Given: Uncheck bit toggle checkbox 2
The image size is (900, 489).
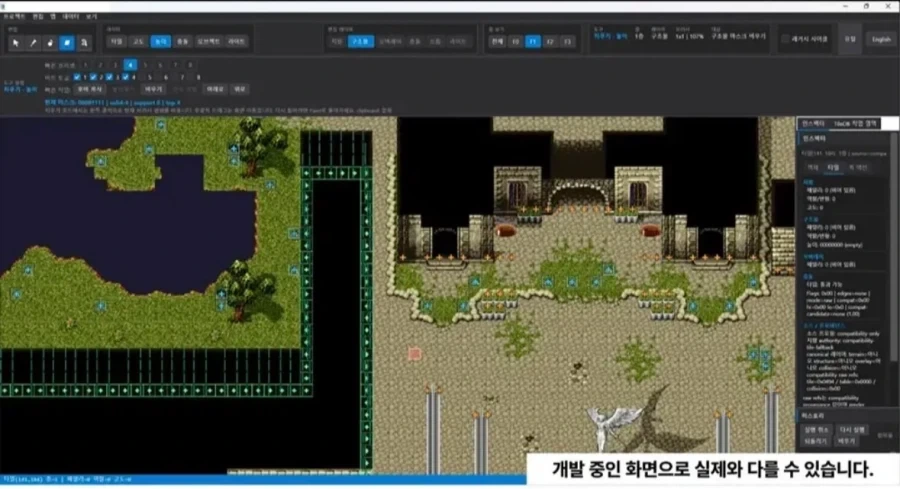Looking at the screenshot, I should (x=93, y=77).
